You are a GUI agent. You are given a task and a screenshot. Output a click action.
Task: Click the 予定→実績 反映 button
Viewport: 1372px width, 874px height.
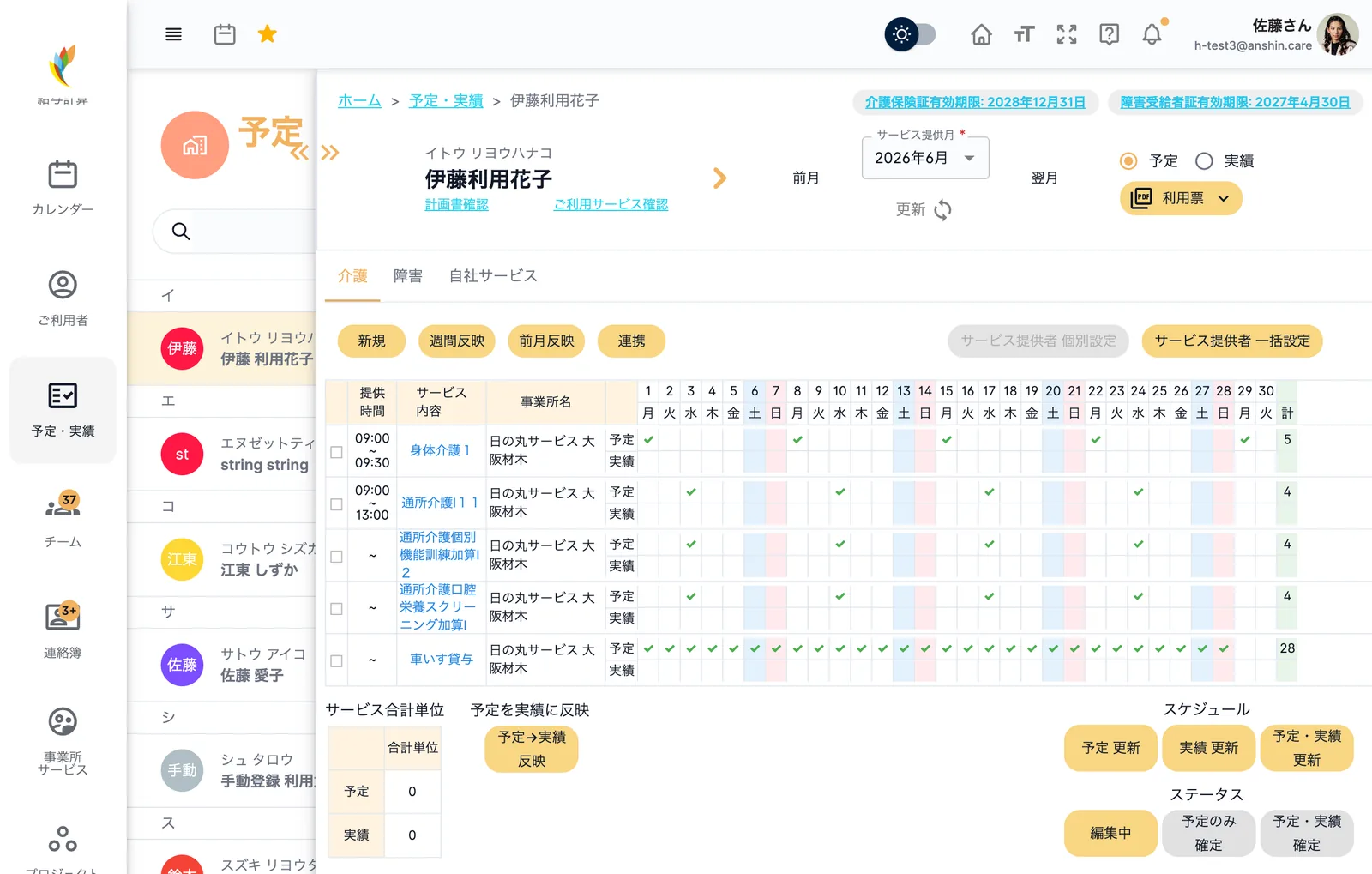coord(532,749)
